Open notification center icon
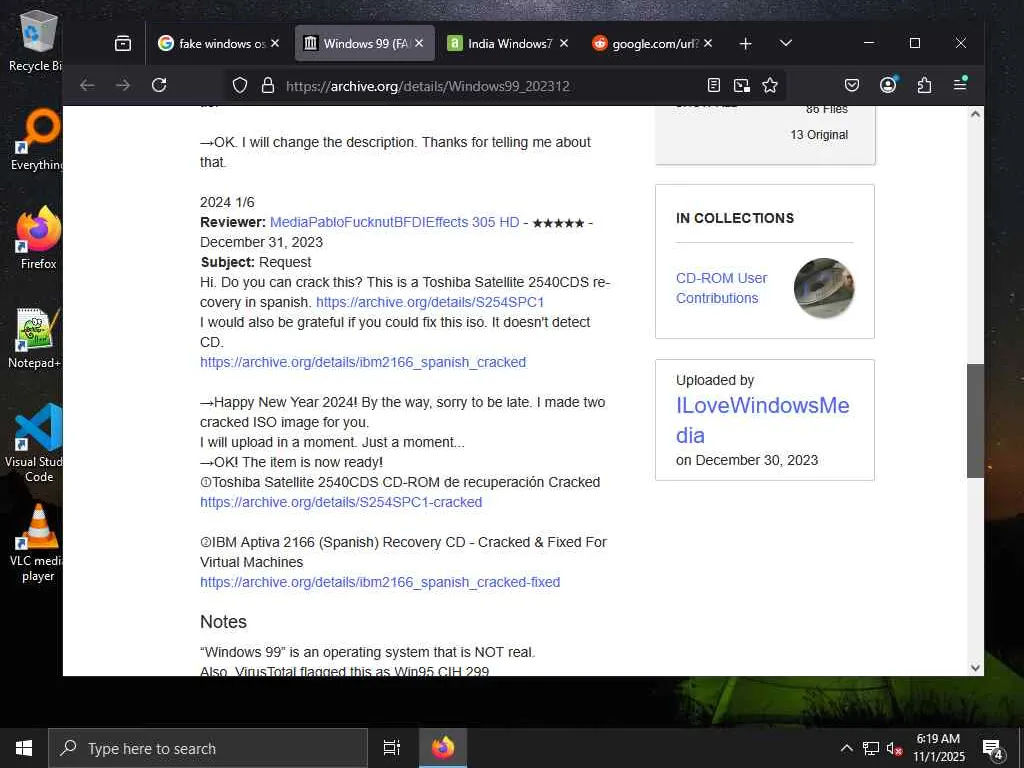 click(993, 748)
